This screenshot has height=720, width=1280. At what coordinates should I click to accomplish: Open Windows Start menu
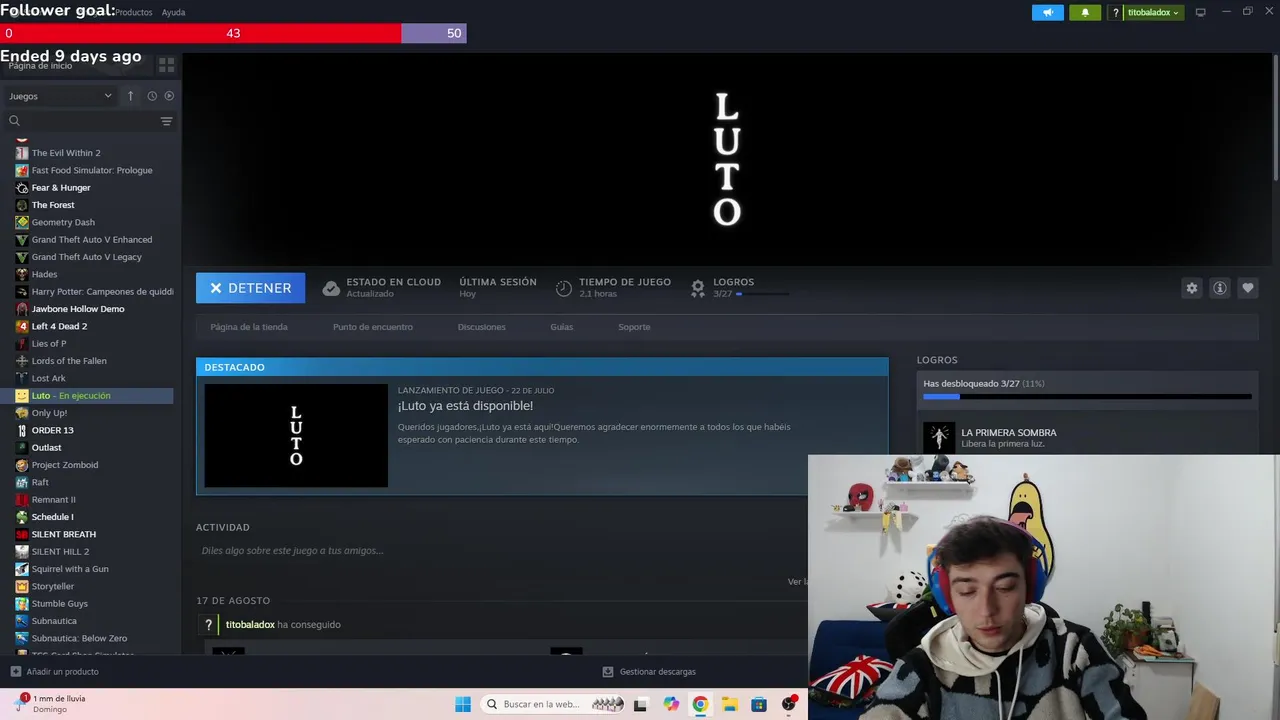(x=463, y=704)
